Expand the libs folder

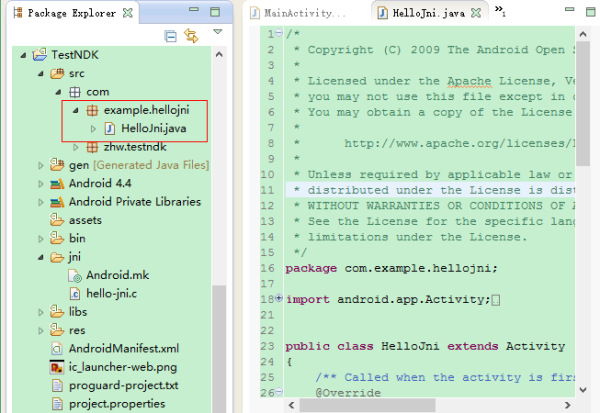click(41, 313)
